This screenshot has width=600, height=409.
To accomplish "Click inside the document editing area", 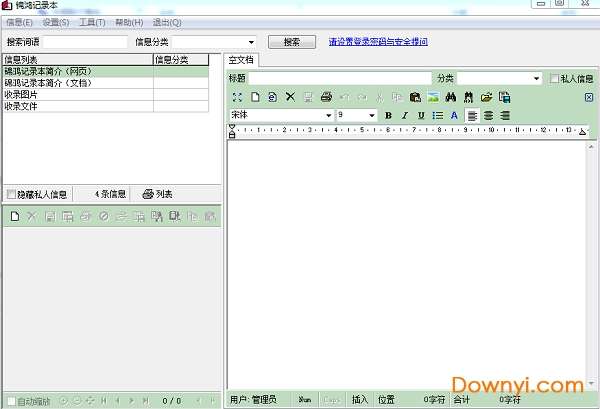I will click(x=406, y=264).
